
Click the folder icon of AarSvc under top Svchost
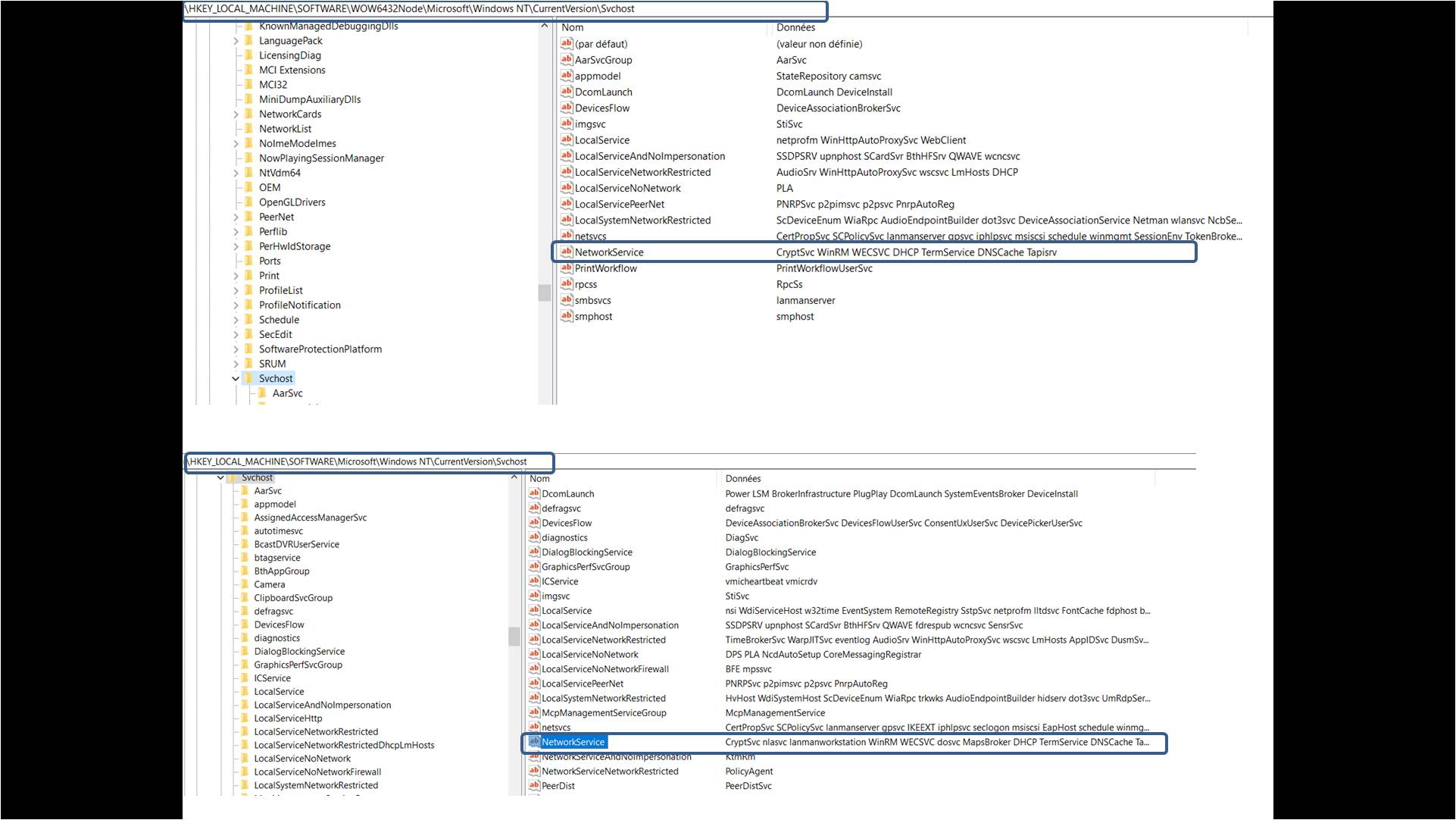(262, 393)
